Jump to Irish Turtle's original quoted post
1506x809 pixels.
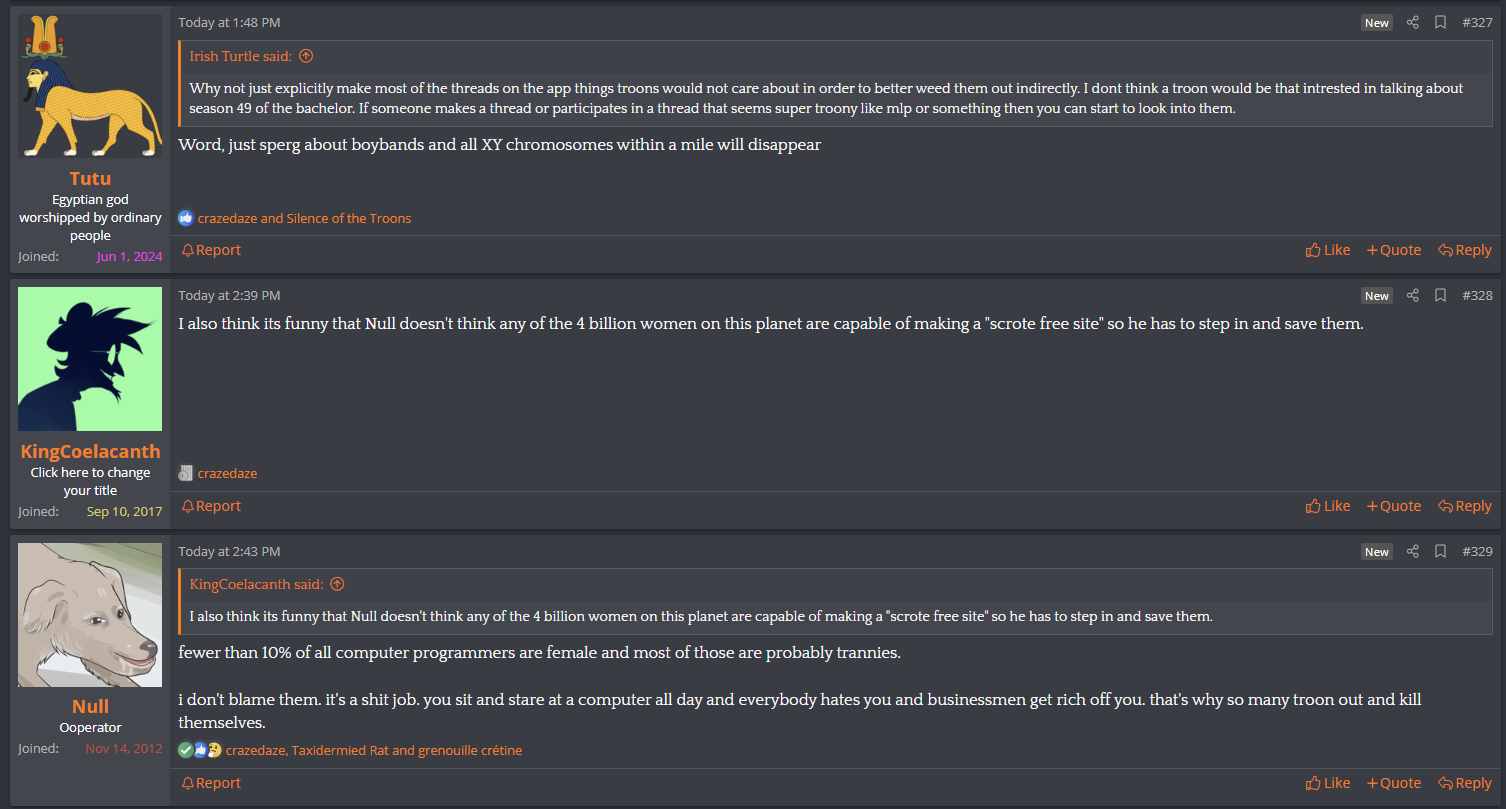click(x=306, y=56)
